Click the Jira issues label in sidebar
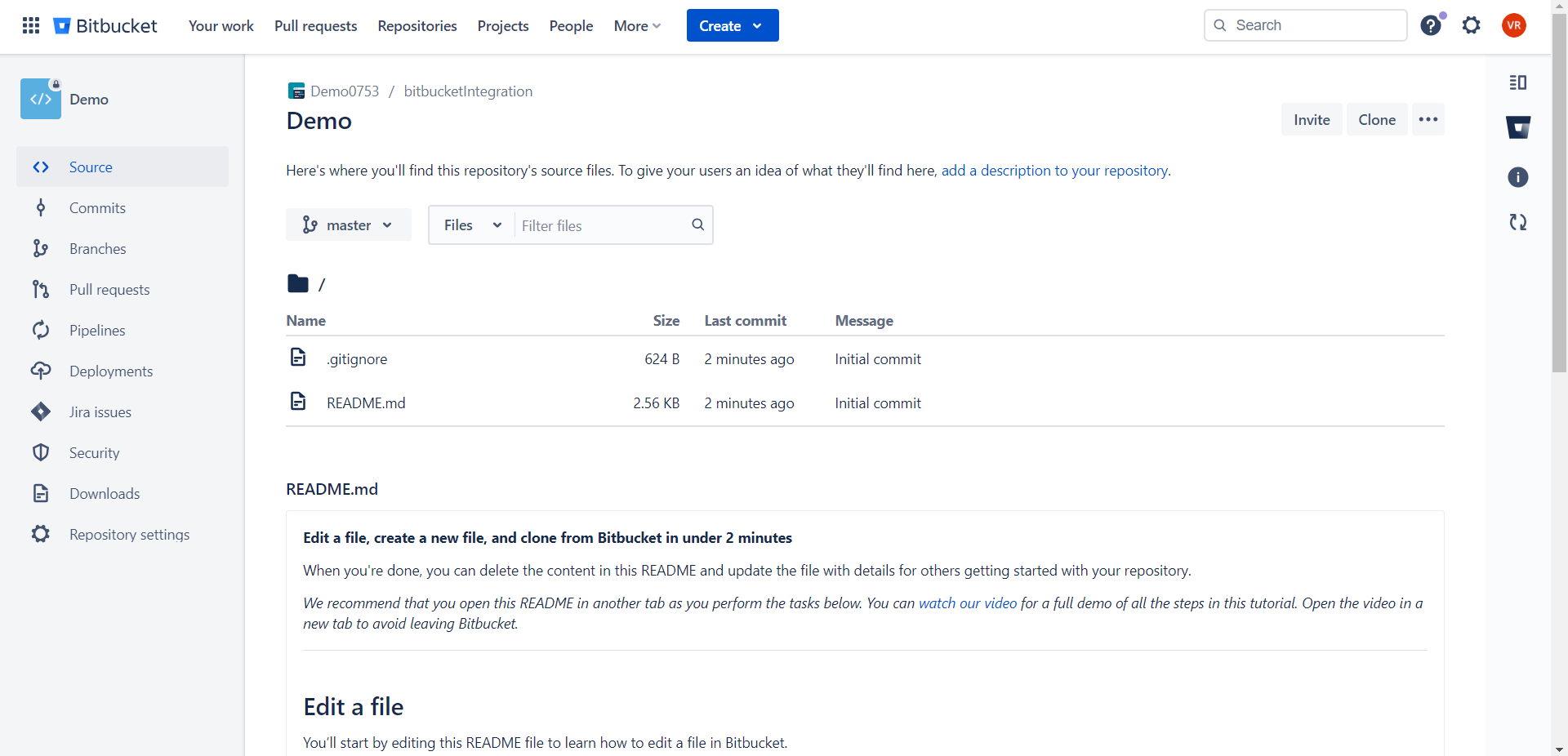Image resolution: width=1568 pixels, height=756 pixels. pyautogui.click(x=100, y=412)
